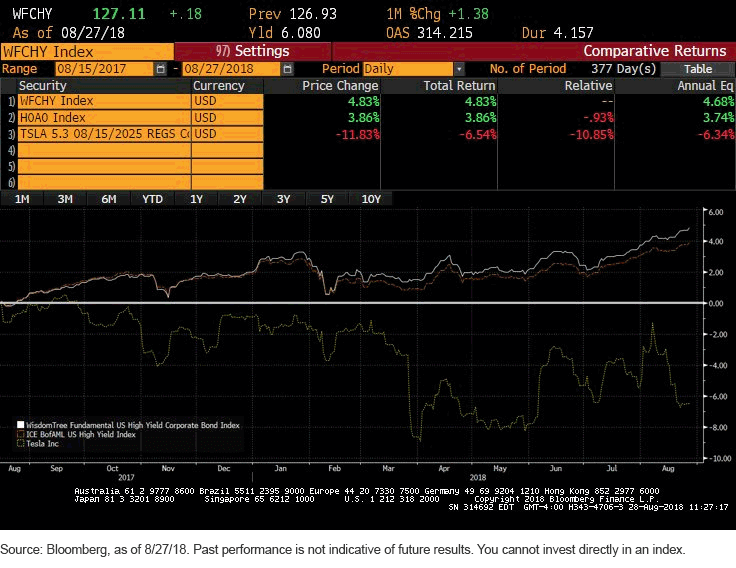Expand the Period Daily dropdown arrow

[x=459, y=69]
